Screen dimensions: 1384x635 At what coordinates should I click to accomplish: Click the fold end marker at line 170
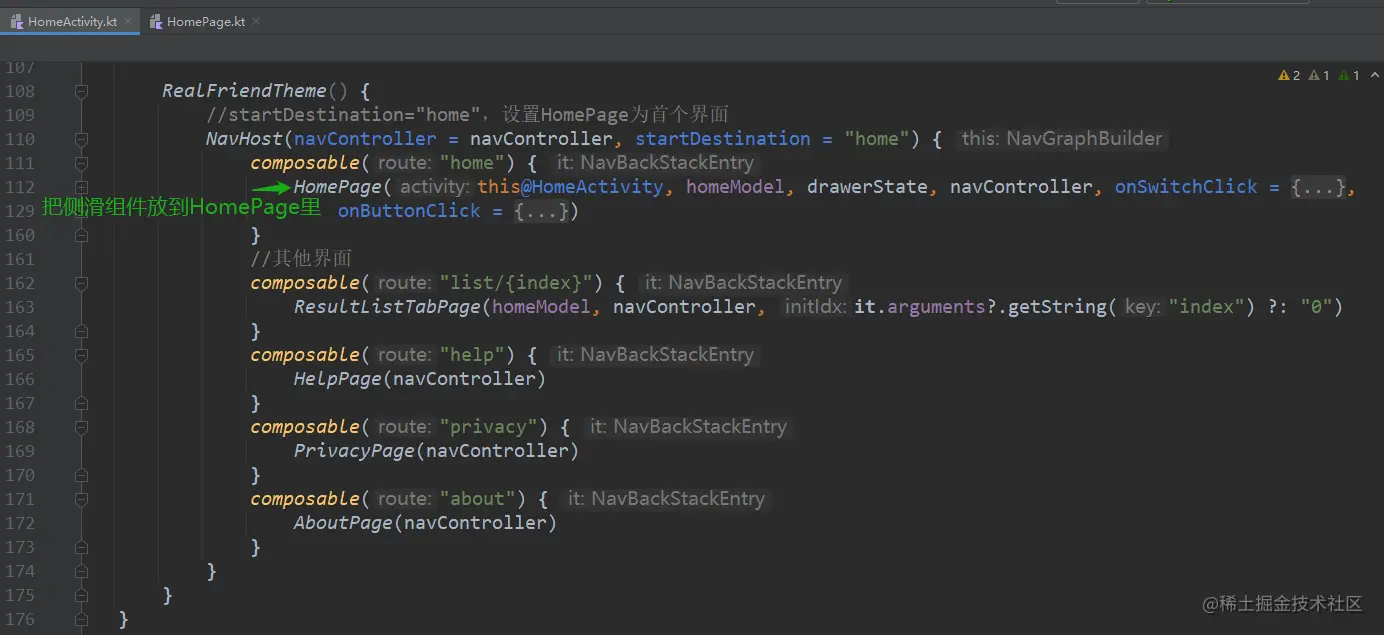click(x=81, y=475)
